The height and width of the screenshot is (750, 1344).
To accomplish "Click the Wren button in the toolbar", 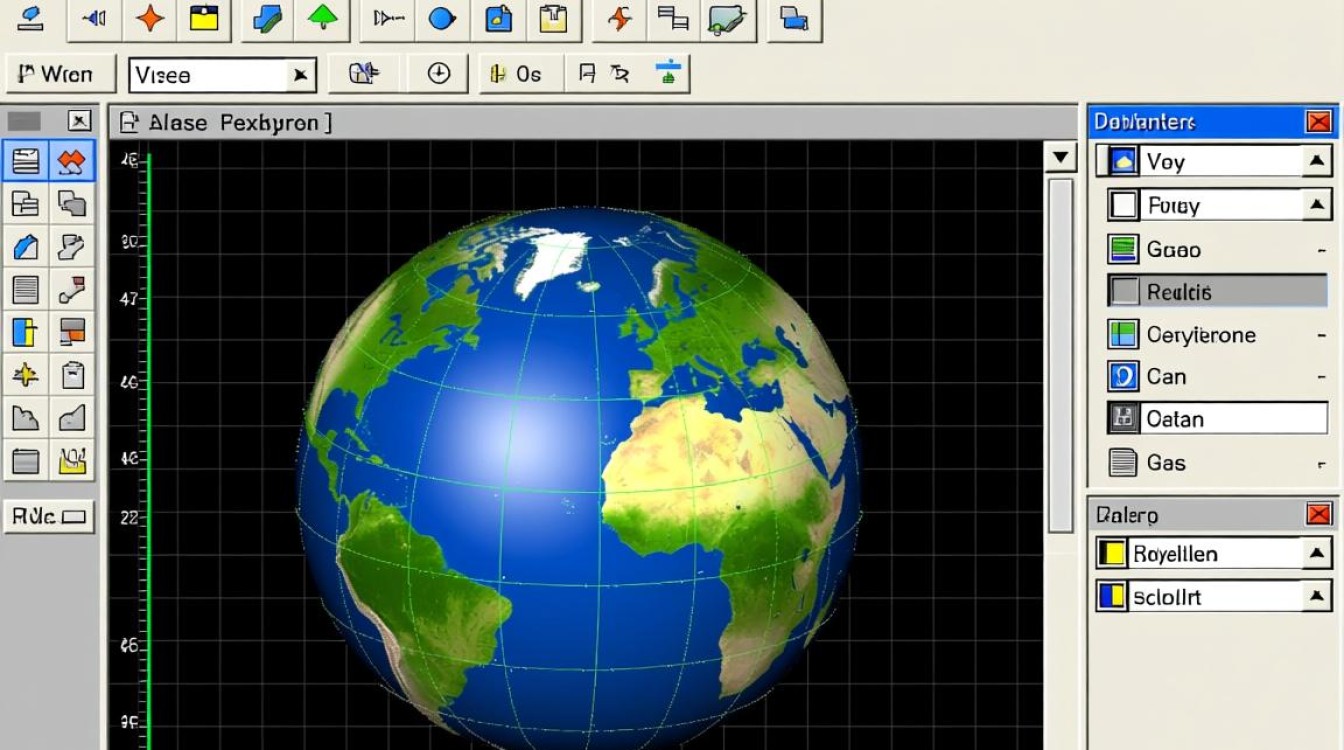I will tap(56, 75).
